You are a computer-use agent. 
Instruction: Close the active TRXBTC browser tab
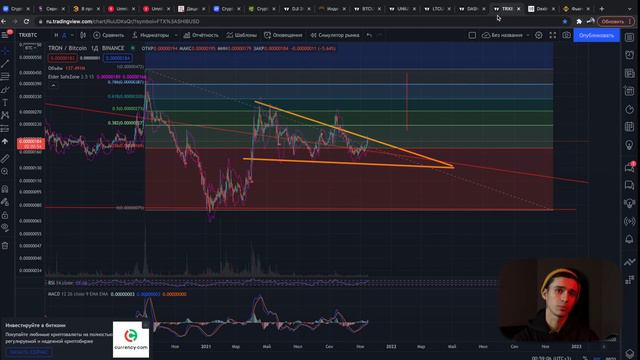tap(519, 9)
